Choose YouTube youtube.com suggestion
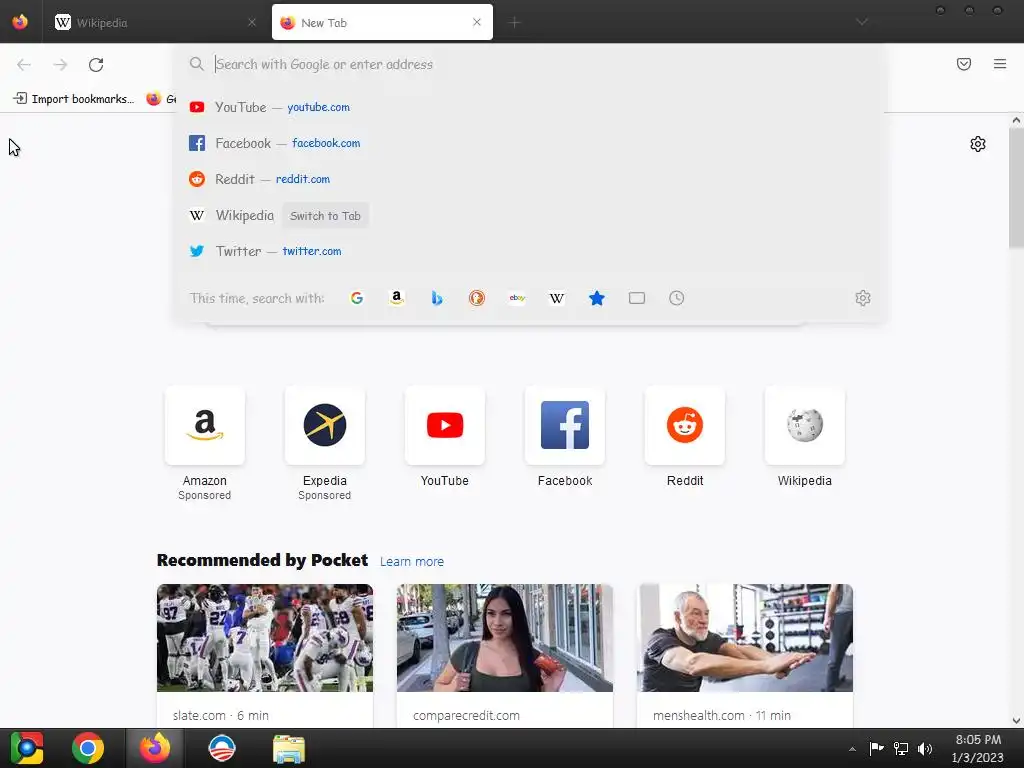 click(x=529, y=107)
